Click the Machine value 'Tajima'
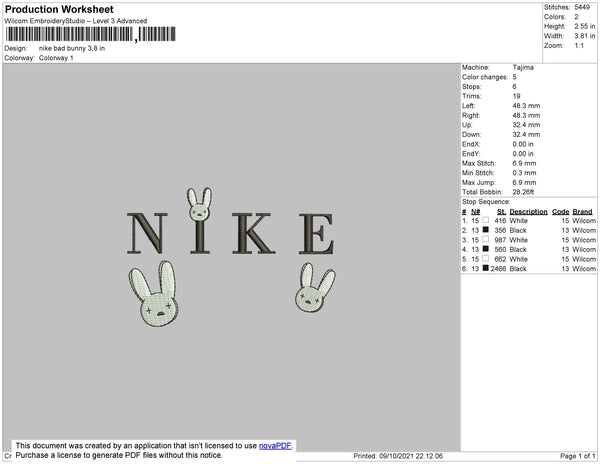The width and height of the screenshot is (600, 464). 523,67
